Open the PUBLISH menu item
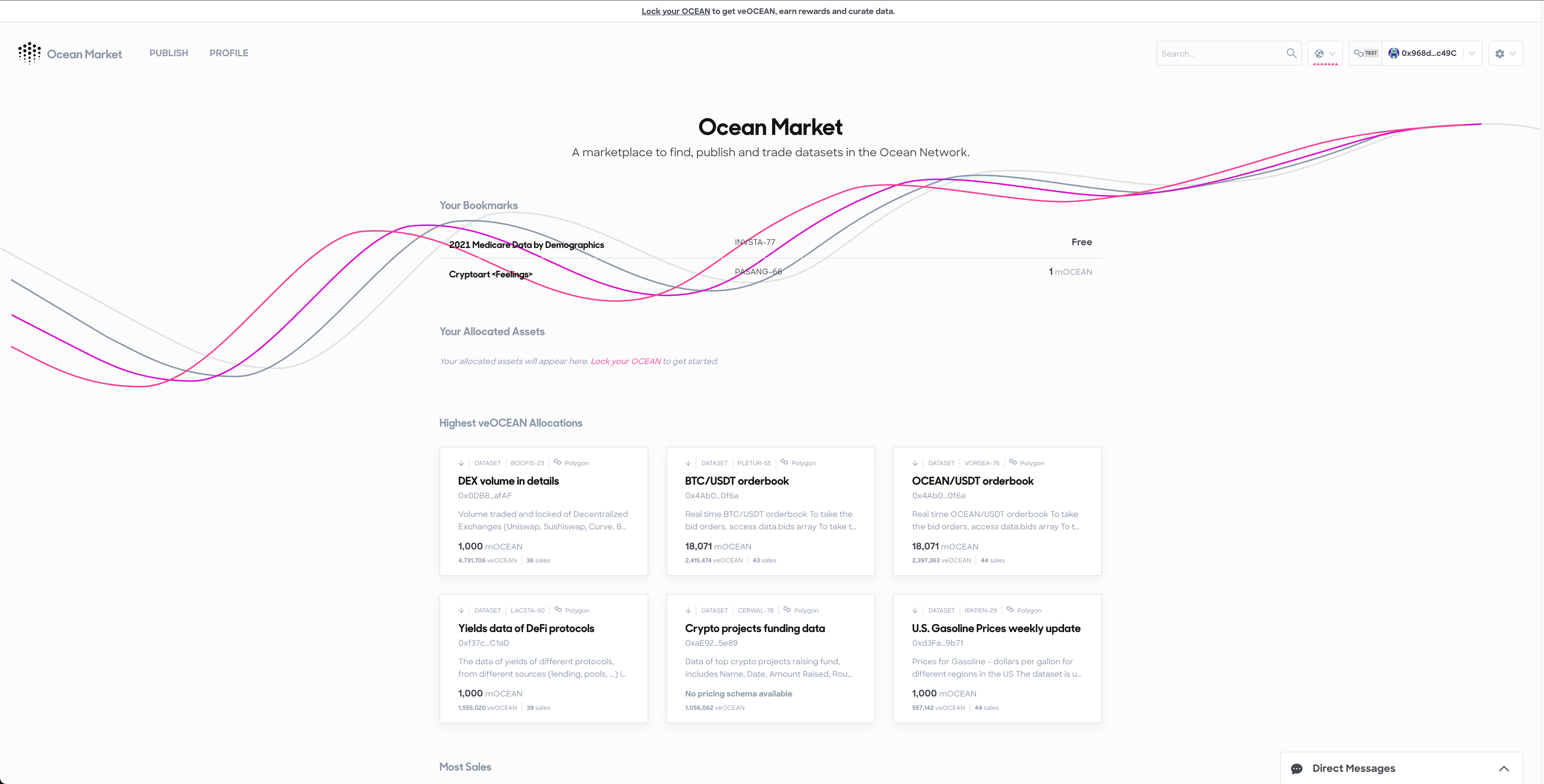 [x=169, y=53]
